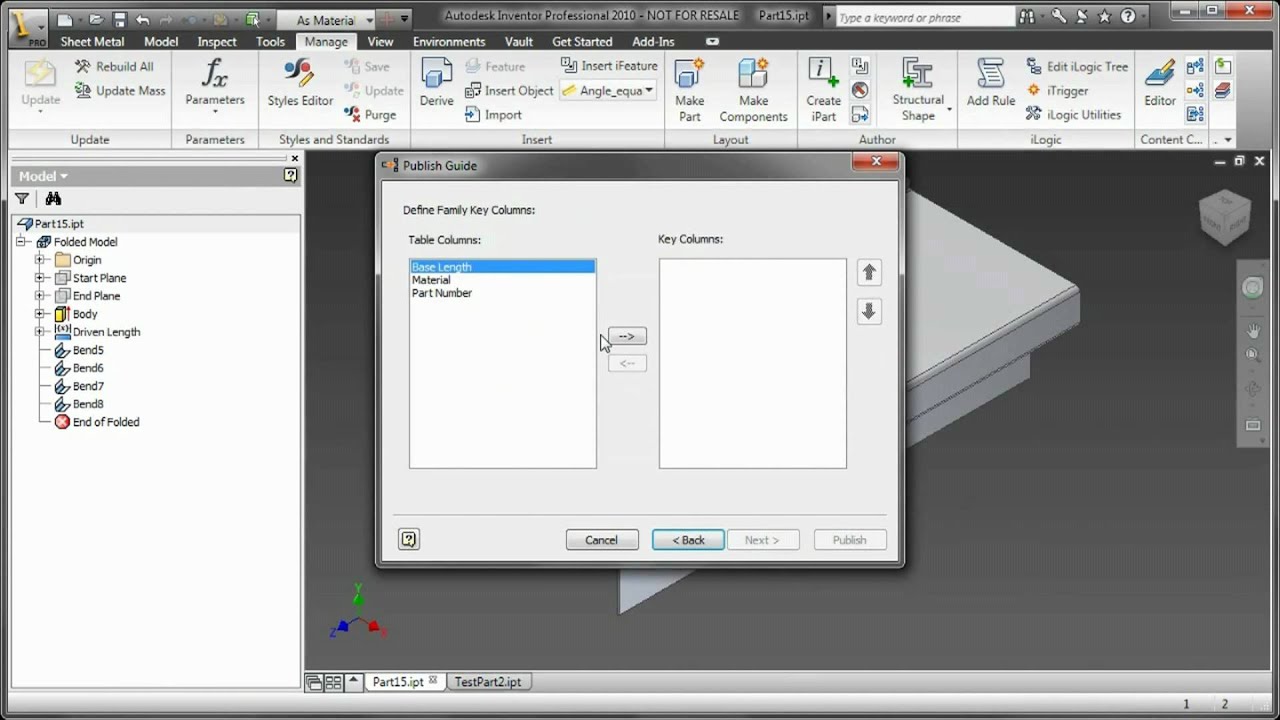Switch to the TestPart2.ipt document tab
Viewport: 1280px width, 720px height.
click(488, 682)
